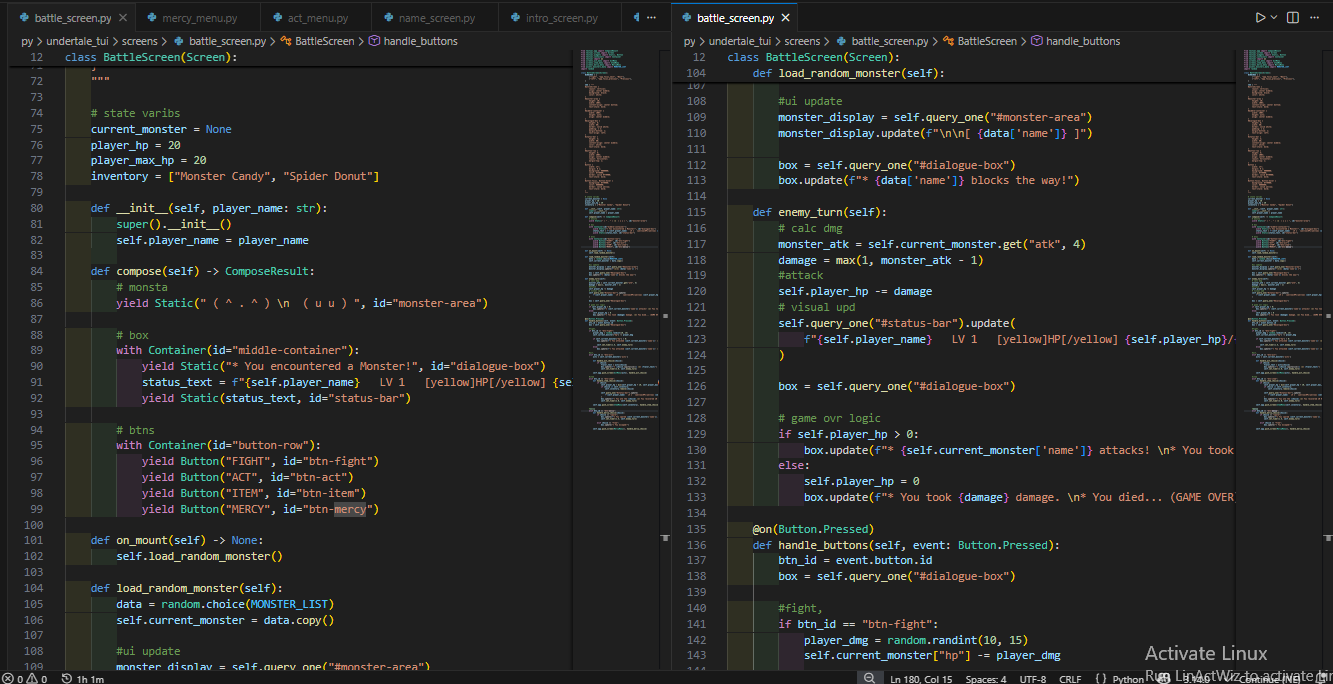This screenshot has width=1333, height=684.
Task: Open the UTF-8 encoding selector
Action: click(x=1032, y=679)
